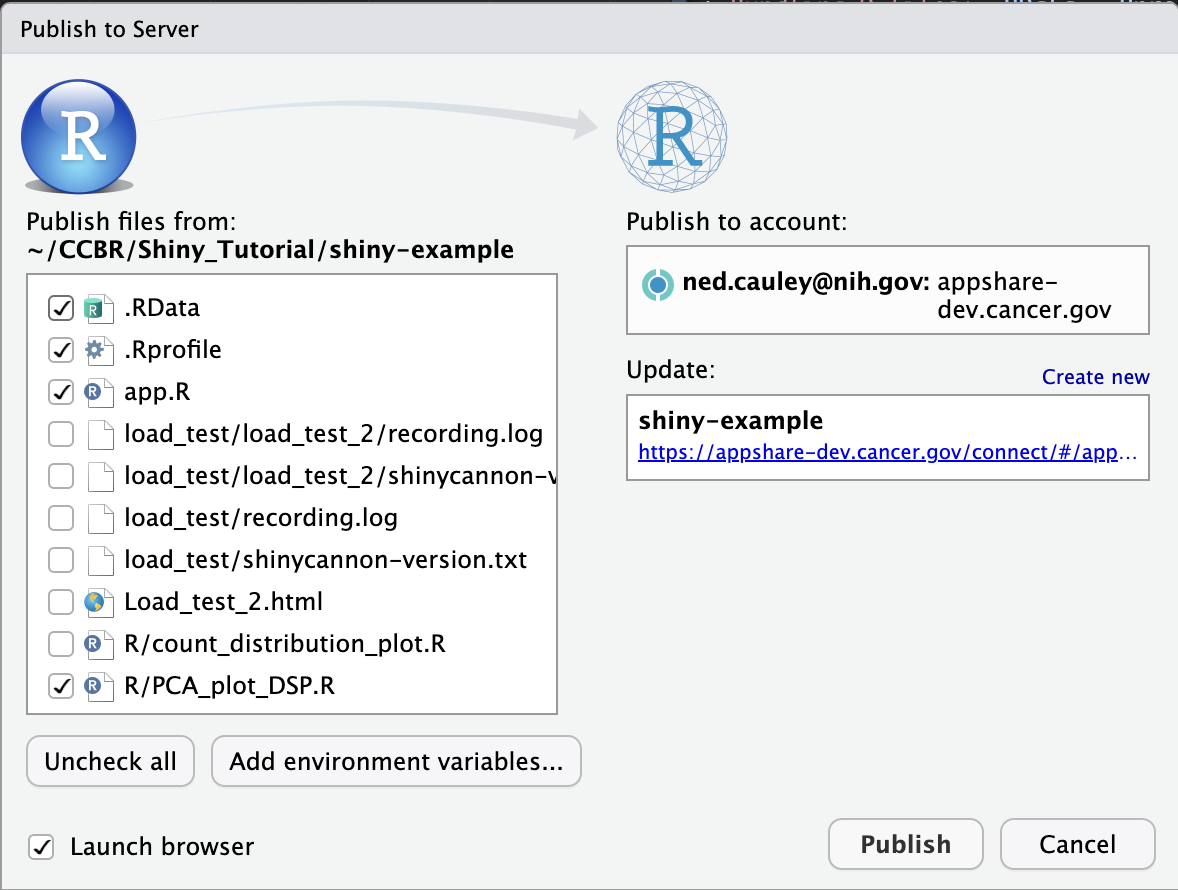Click the wireframe R server logo

(672, 137)
